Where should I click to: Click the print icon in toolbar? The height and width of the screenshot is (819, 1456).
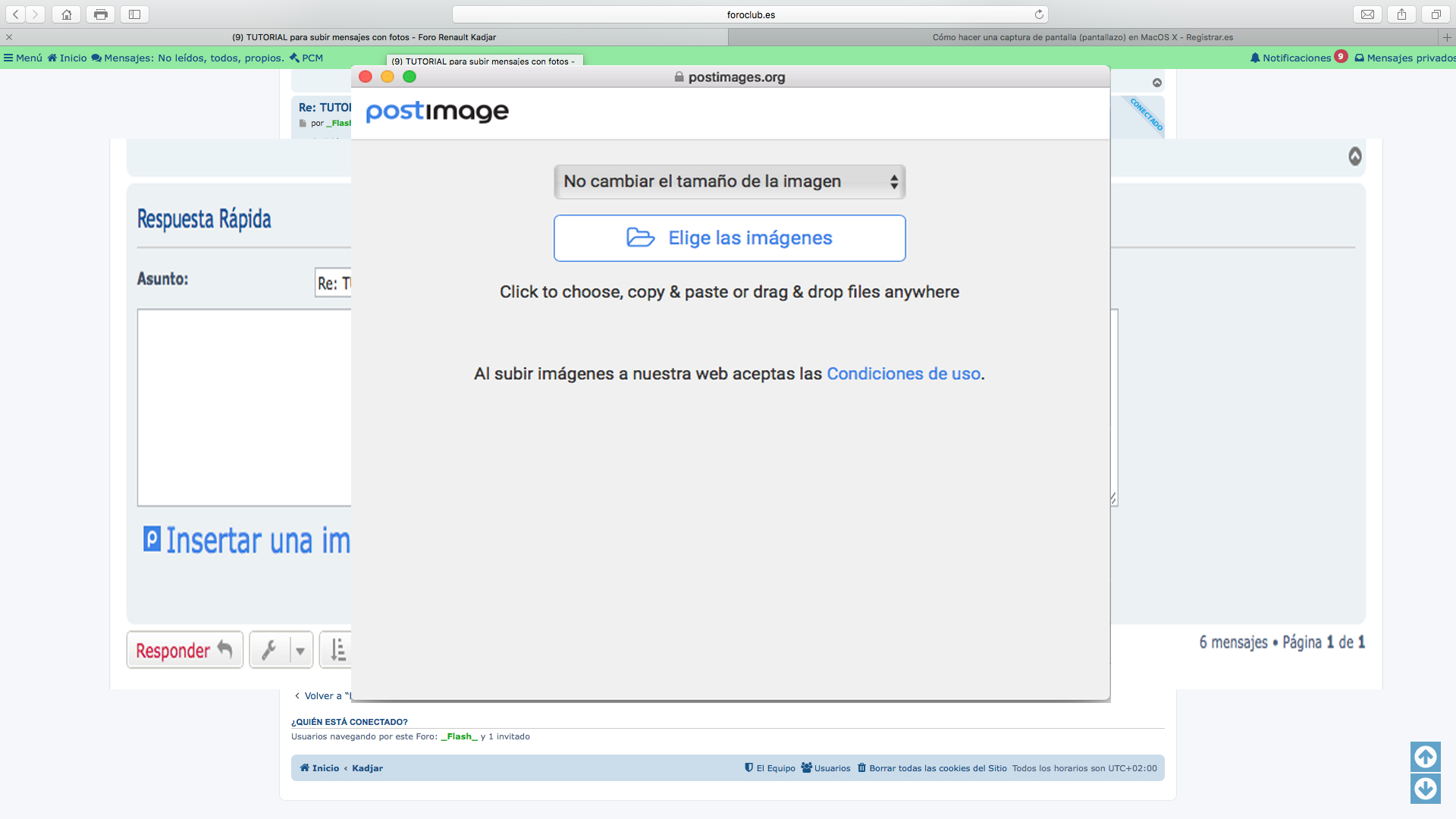(100, 14)
